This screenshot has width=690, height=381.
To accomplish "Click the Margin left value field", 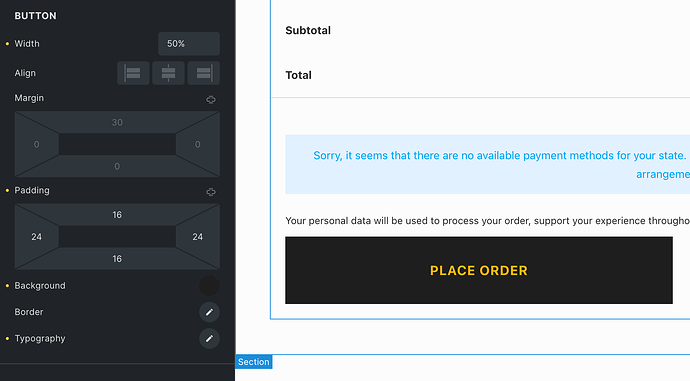I will 37,144.
